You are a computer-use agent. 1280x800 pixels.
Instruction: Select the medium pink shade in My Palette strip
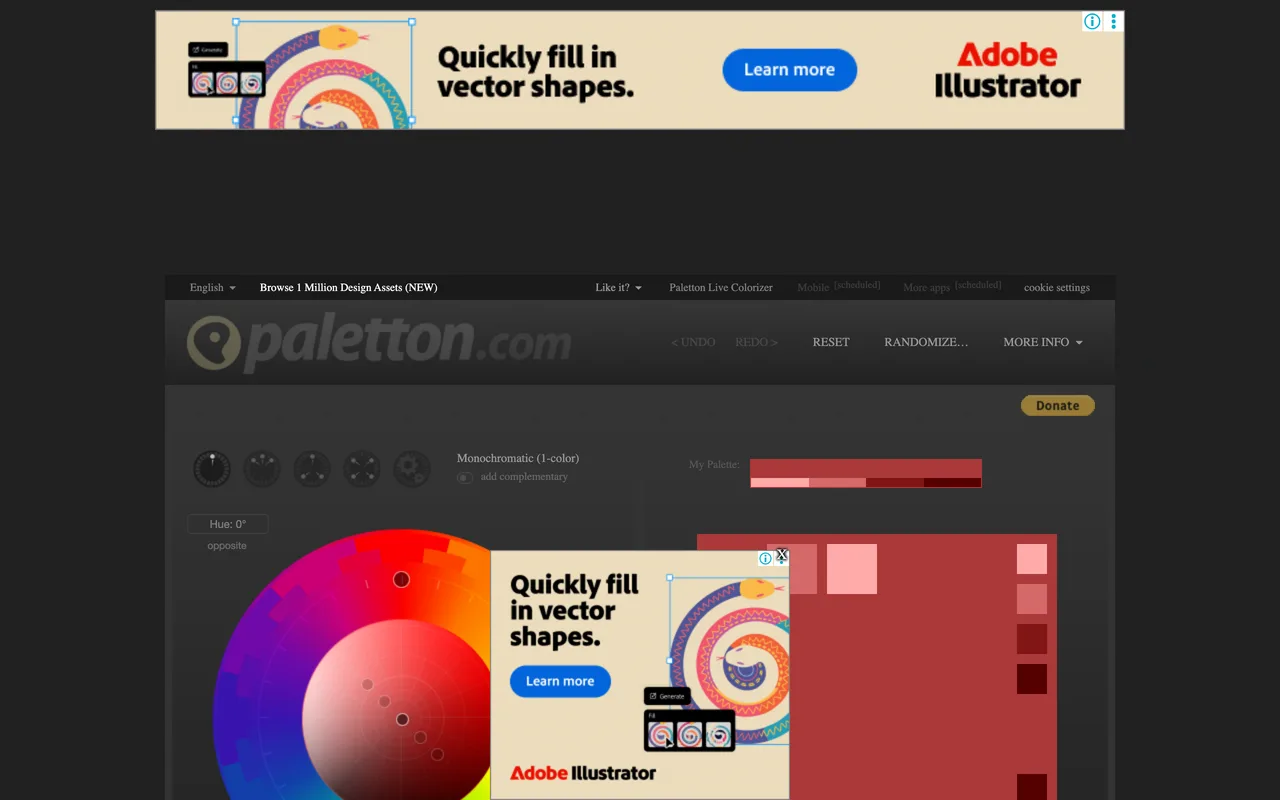click(837, 483)
